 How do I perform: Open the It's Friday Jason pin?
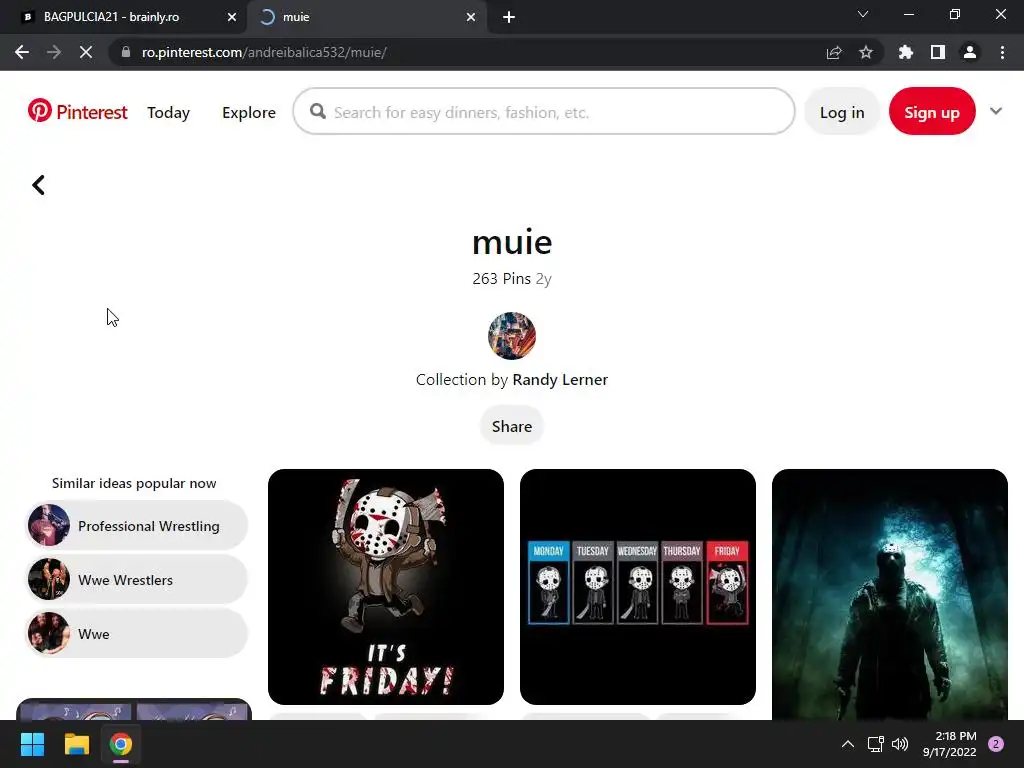coord(386,586)
